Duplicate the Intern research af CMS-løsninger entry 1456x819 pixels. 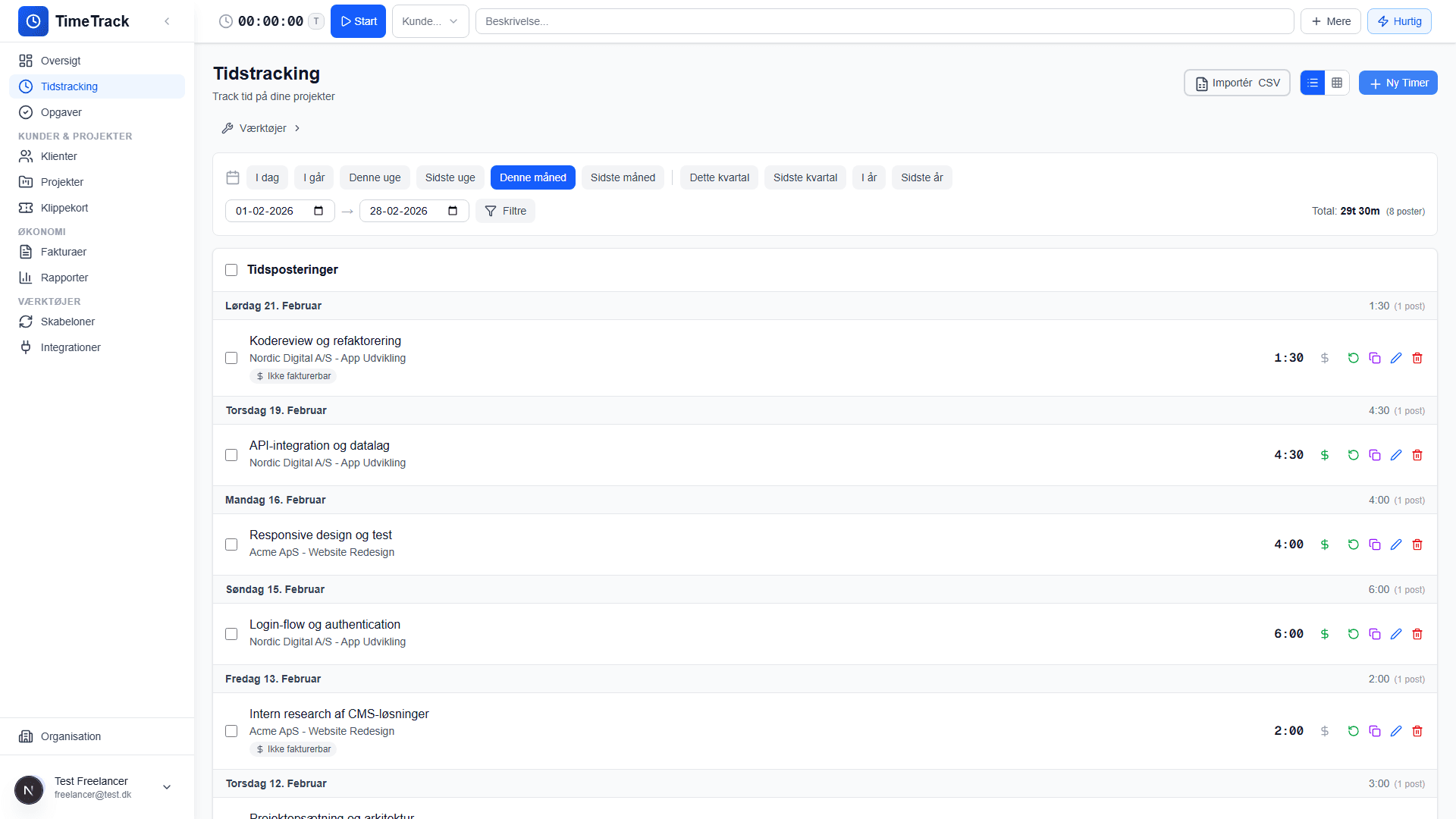tap(1375, 731)
